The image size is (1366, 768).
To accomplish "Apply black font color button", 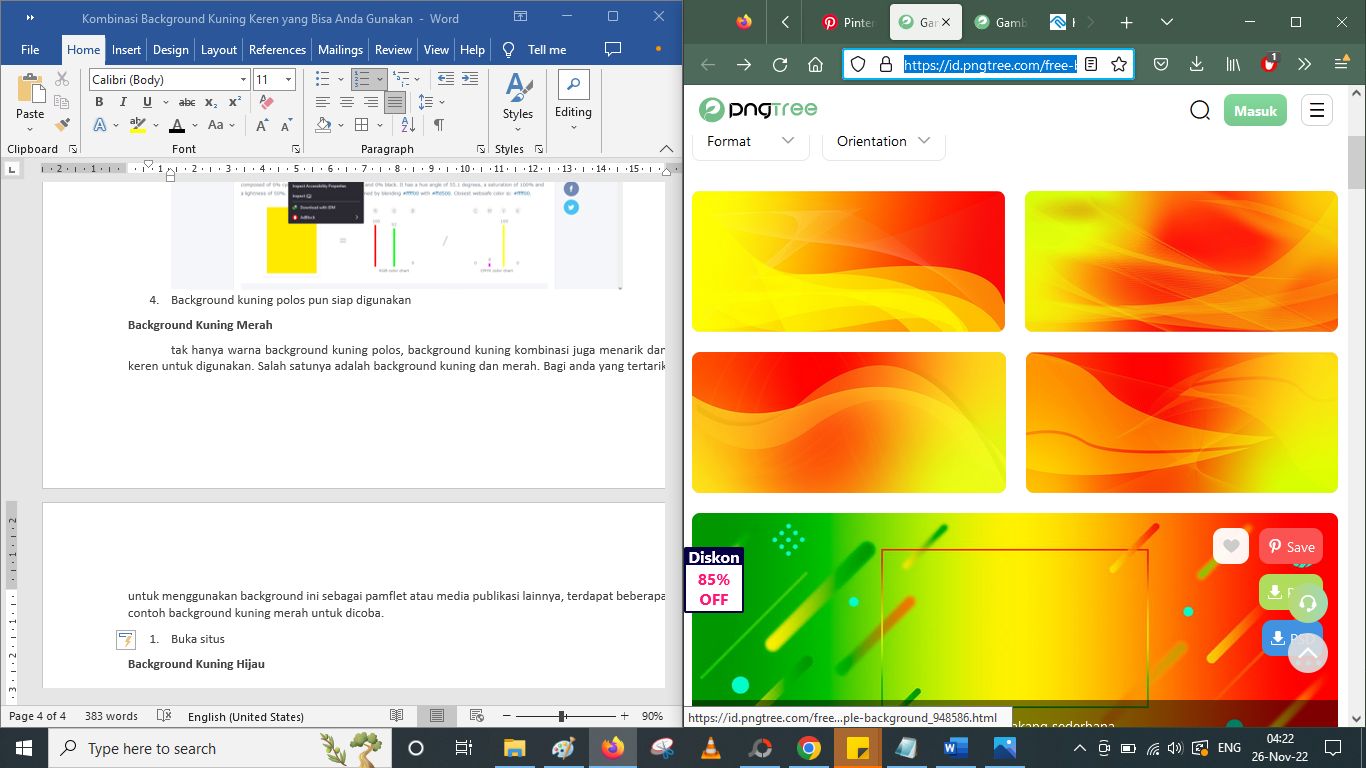I will pos(177,125).
